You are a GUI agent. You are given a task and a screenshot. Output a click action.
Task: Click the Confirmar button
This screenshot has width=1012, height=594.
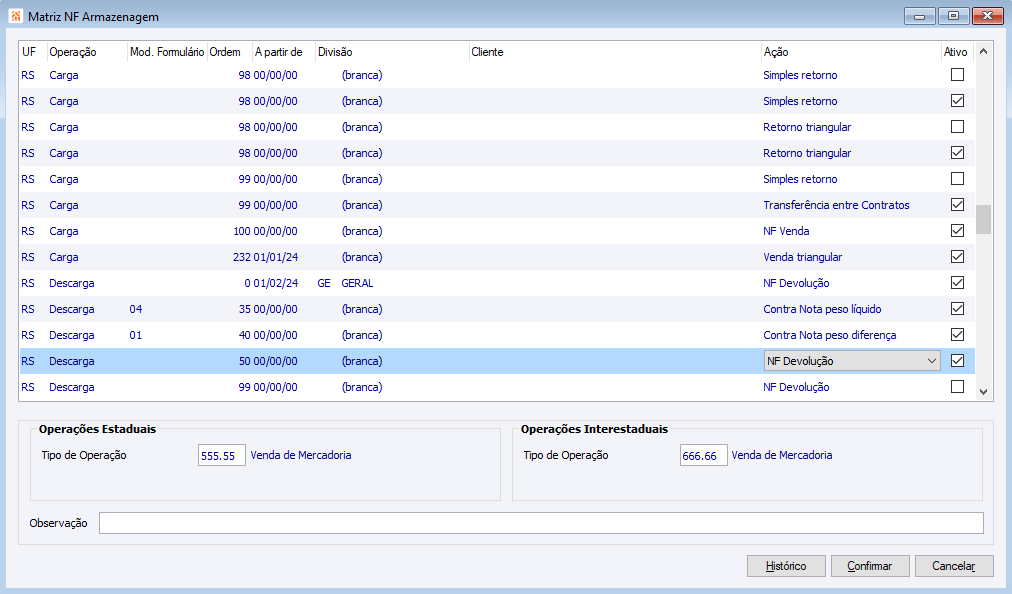coord(869,566)
